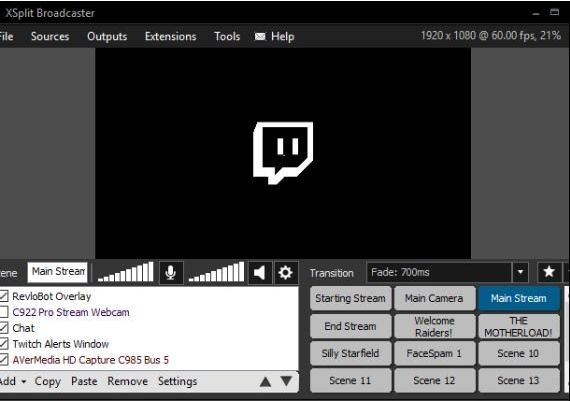
Task: Switch to End Stream scene
Action: pos(350,326)
